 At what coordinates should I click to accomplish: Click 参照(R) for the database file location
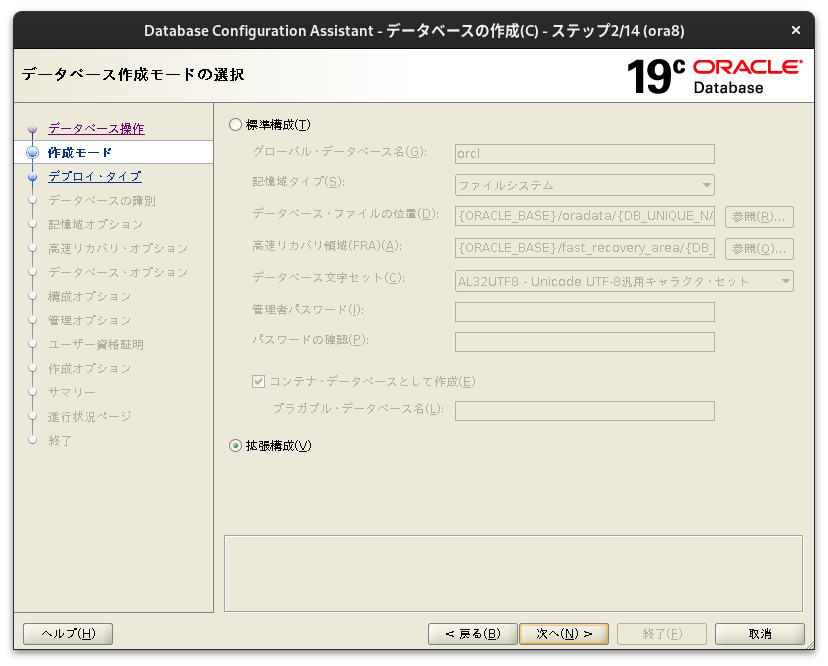click(x=761, y=216)
